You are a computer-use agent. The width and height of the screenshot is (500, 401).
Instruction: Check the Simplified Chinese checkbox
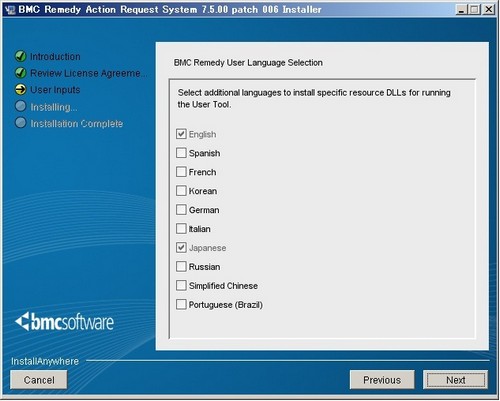point(181,285)
